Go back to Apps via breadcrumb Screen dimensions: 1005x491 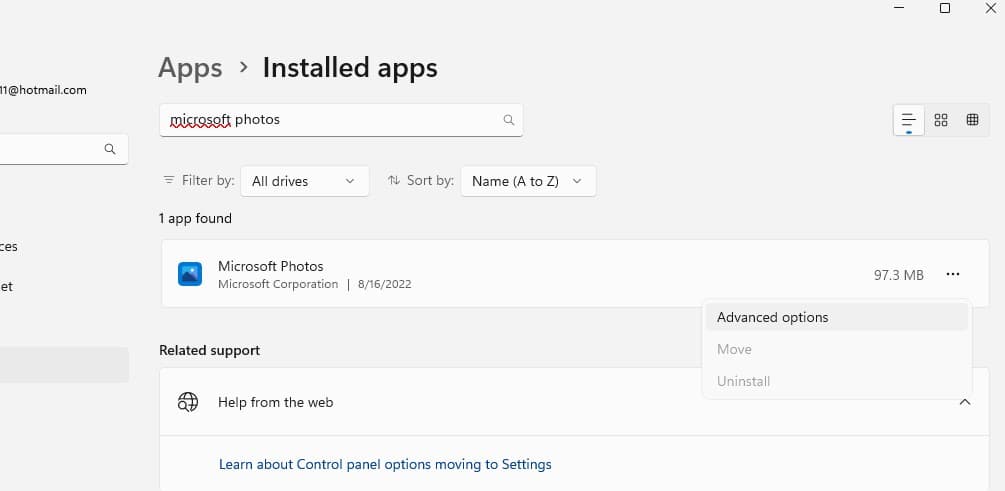[x=190, y=68]
